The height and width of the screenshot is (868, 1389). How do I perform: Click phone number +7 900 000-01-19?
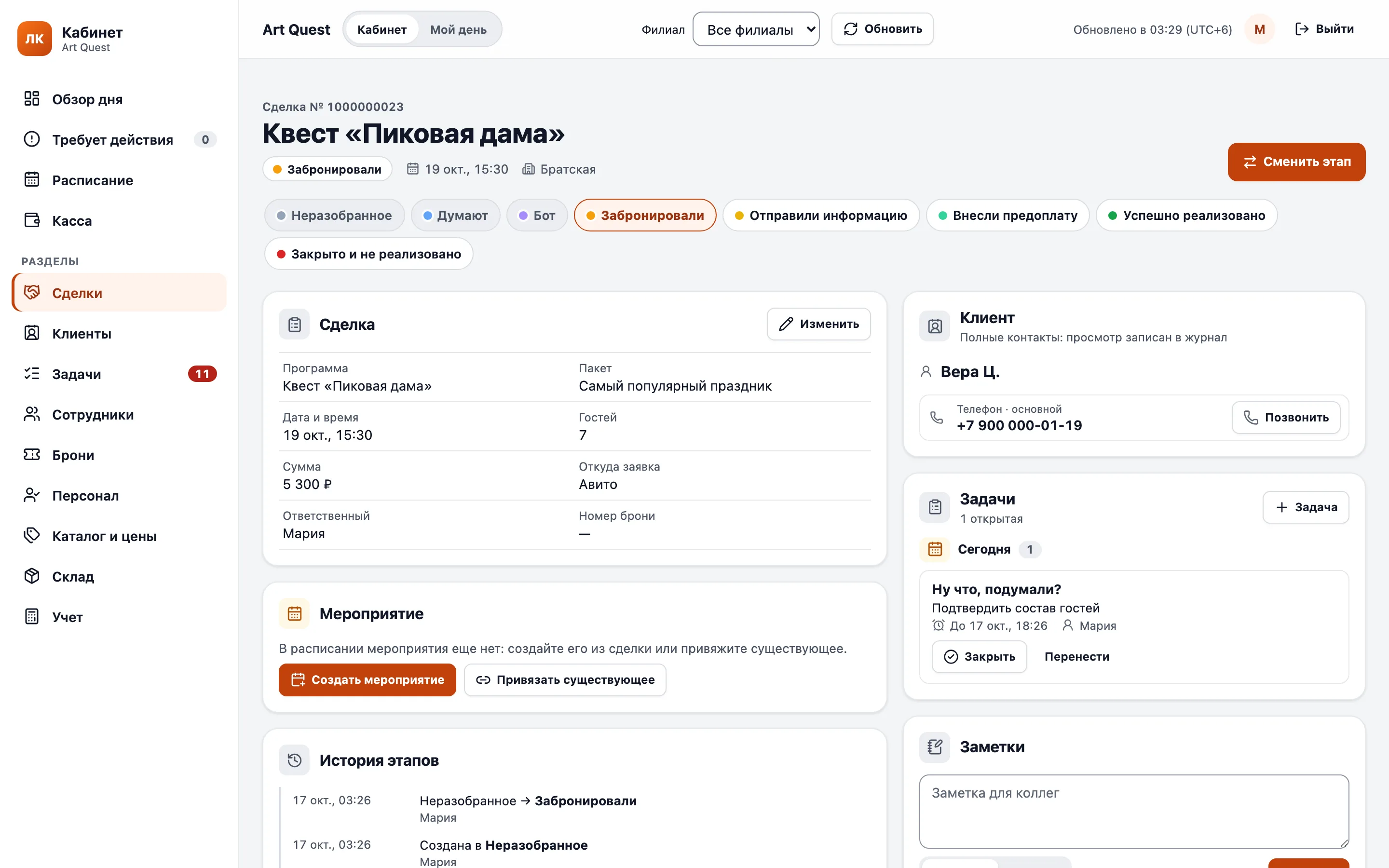coord(1020,425)
